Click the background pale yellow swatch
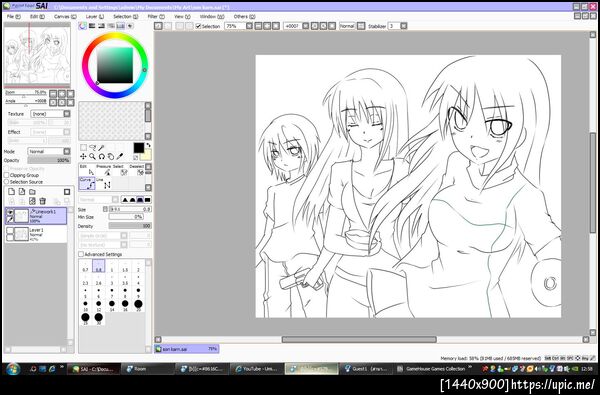Image resolution: width=600 pixels, height=395 pixels. pos(147,155)
